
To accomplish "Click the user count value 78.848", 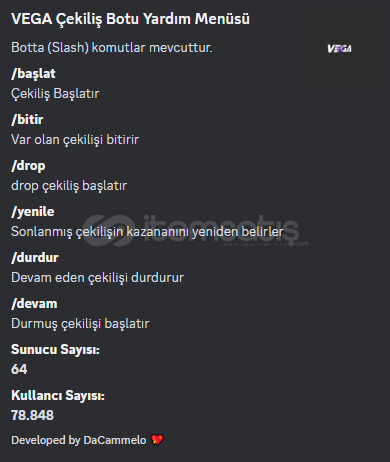I will 32,415.
